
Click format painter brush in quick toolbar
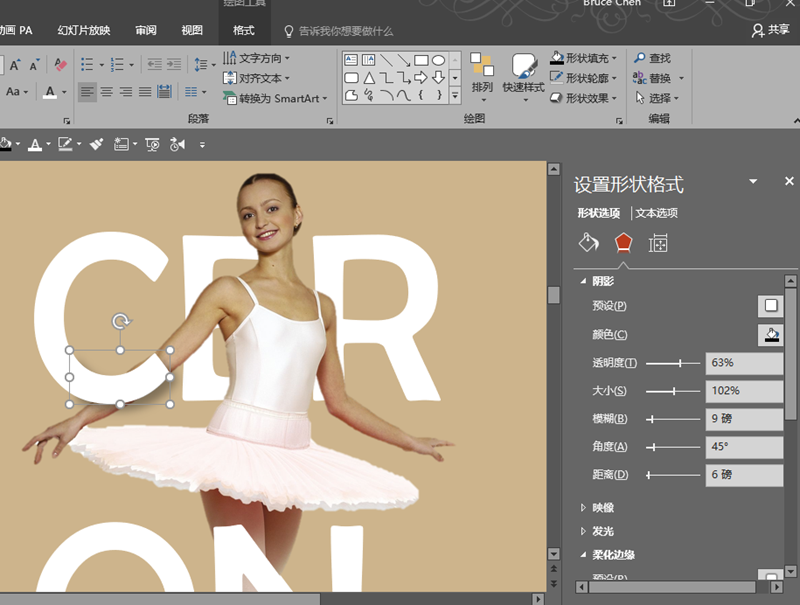click(96, 144)
